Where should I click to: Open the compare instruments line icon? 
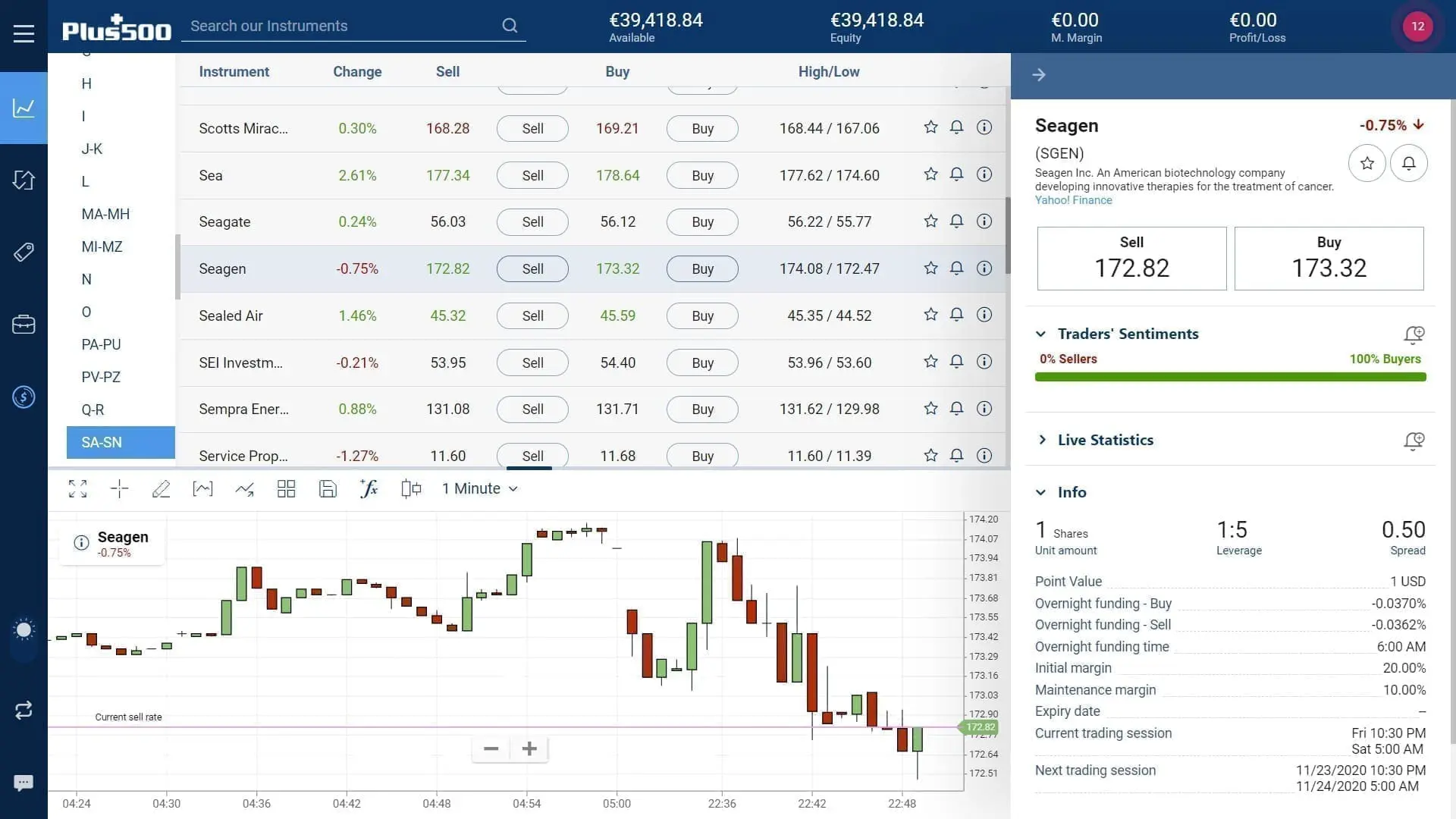pyautogui.click(x=244, y=489)
